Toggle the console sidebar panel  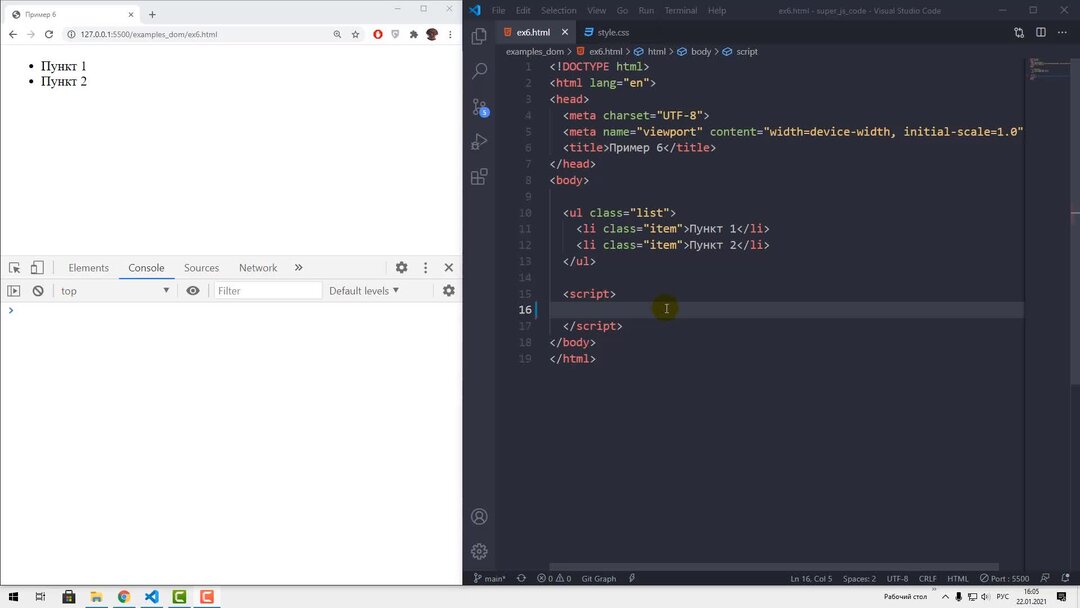click(14, 291)
